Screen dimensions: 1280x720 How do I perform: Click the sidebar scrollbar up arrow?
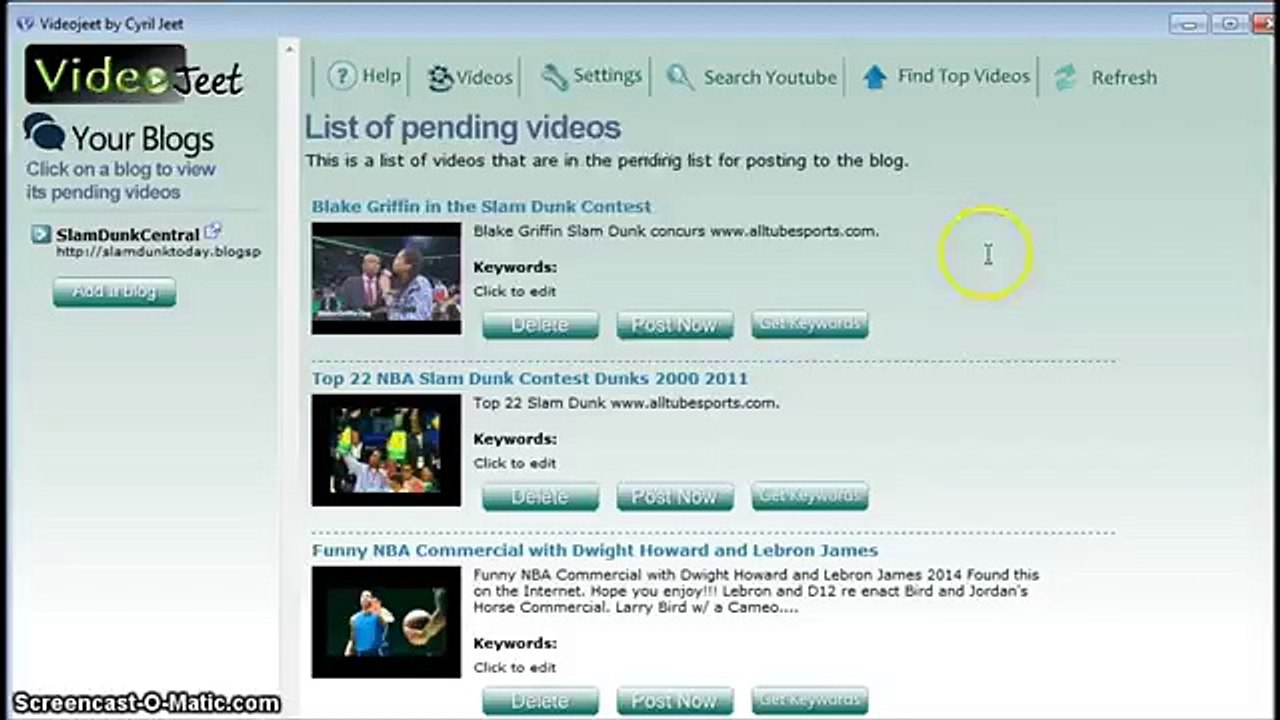coord(290,48)
